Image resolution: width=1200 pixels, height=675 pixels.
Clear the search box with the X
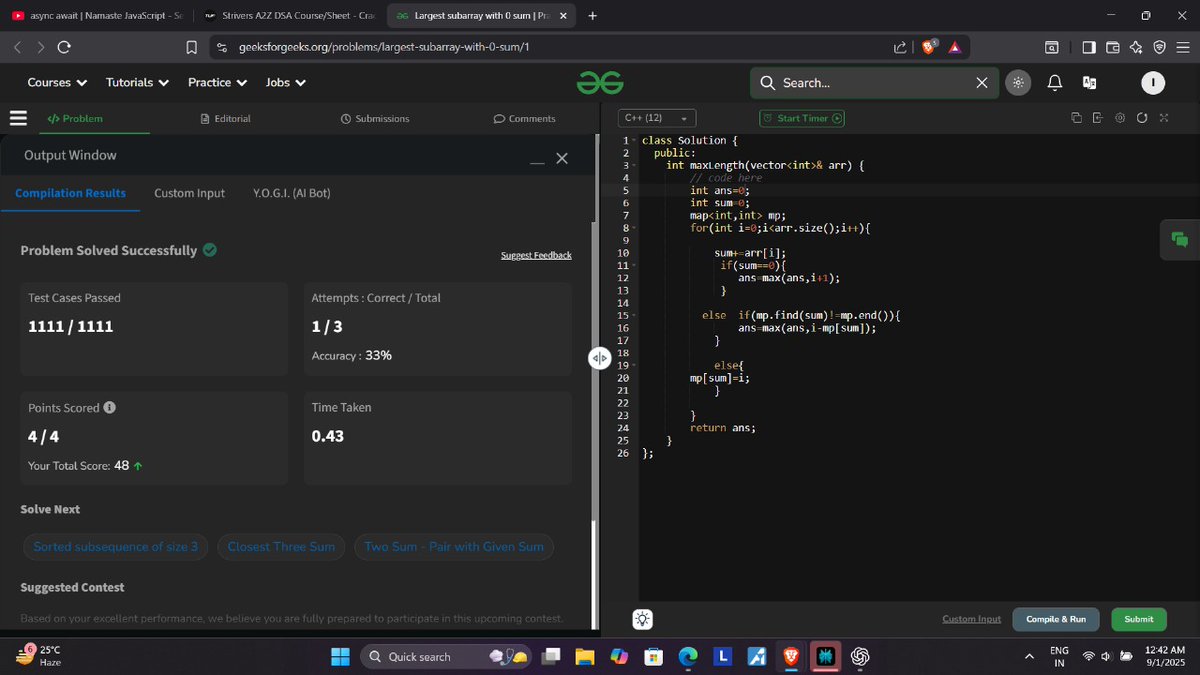[x=982, y=83]
